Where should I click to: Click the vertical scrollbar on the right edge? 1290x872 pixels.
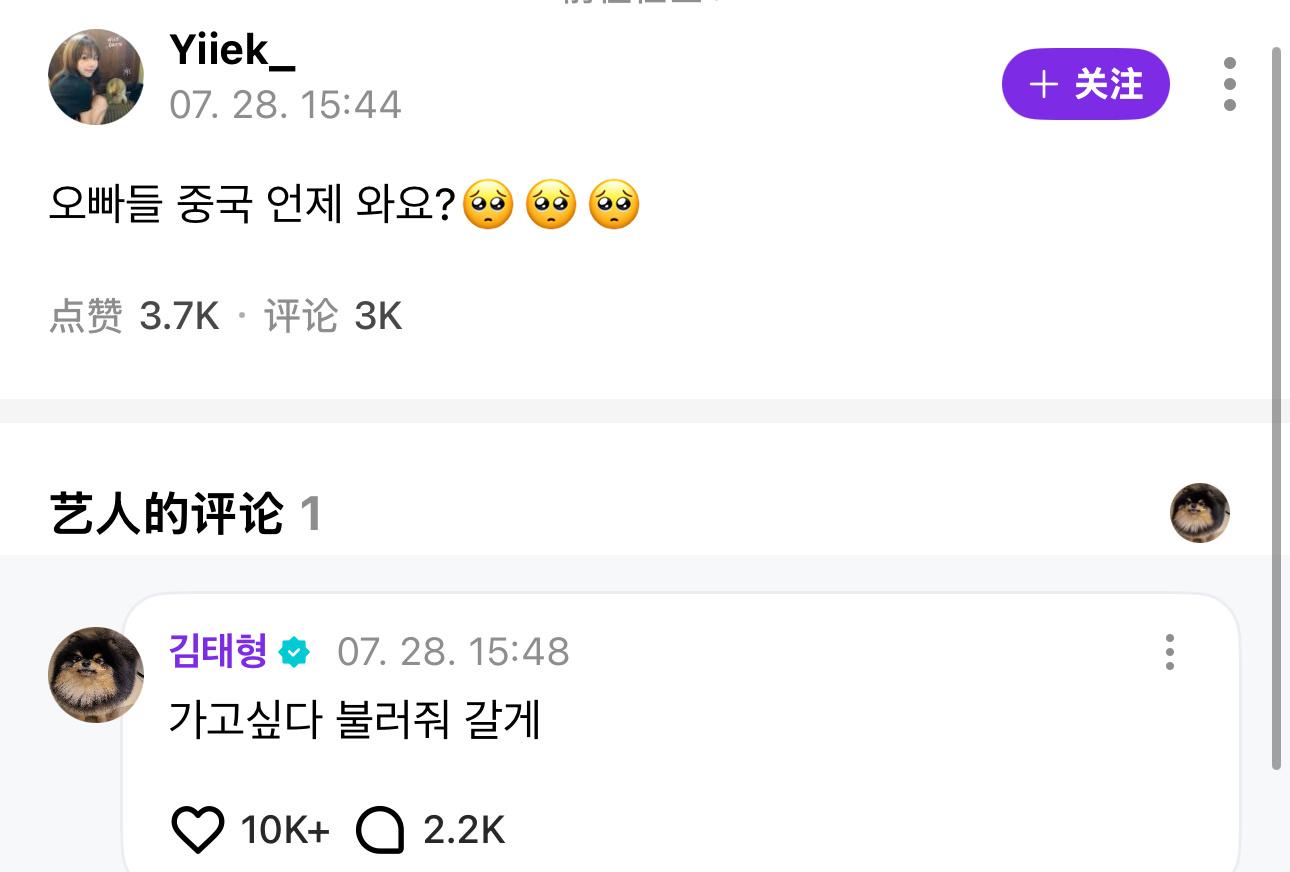click(1276, 400)
